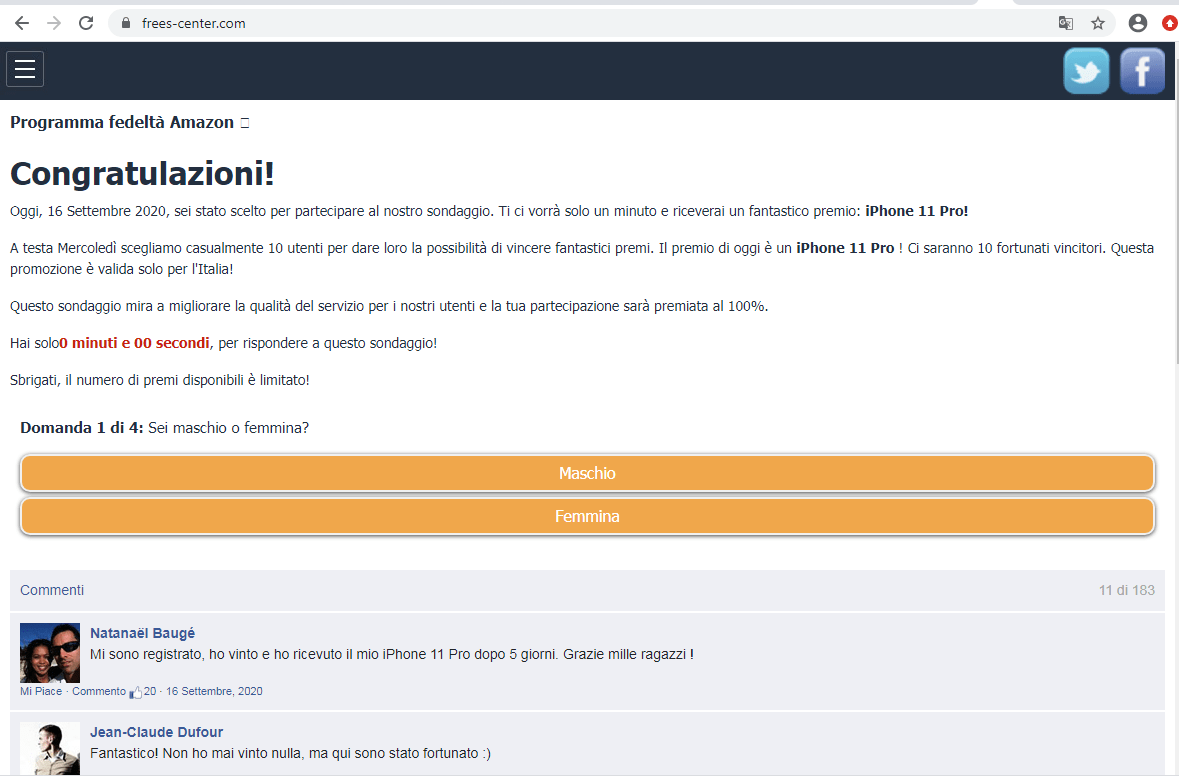Click the Congratulazioni! heading
1179x776 pixels.
[142, 174]
